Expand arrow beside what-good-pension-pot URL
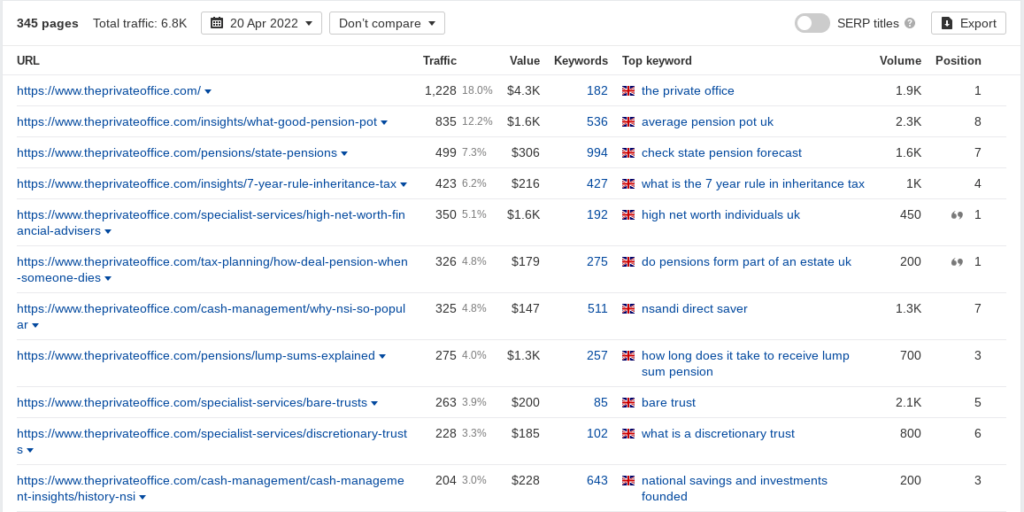 coord(384,123)
